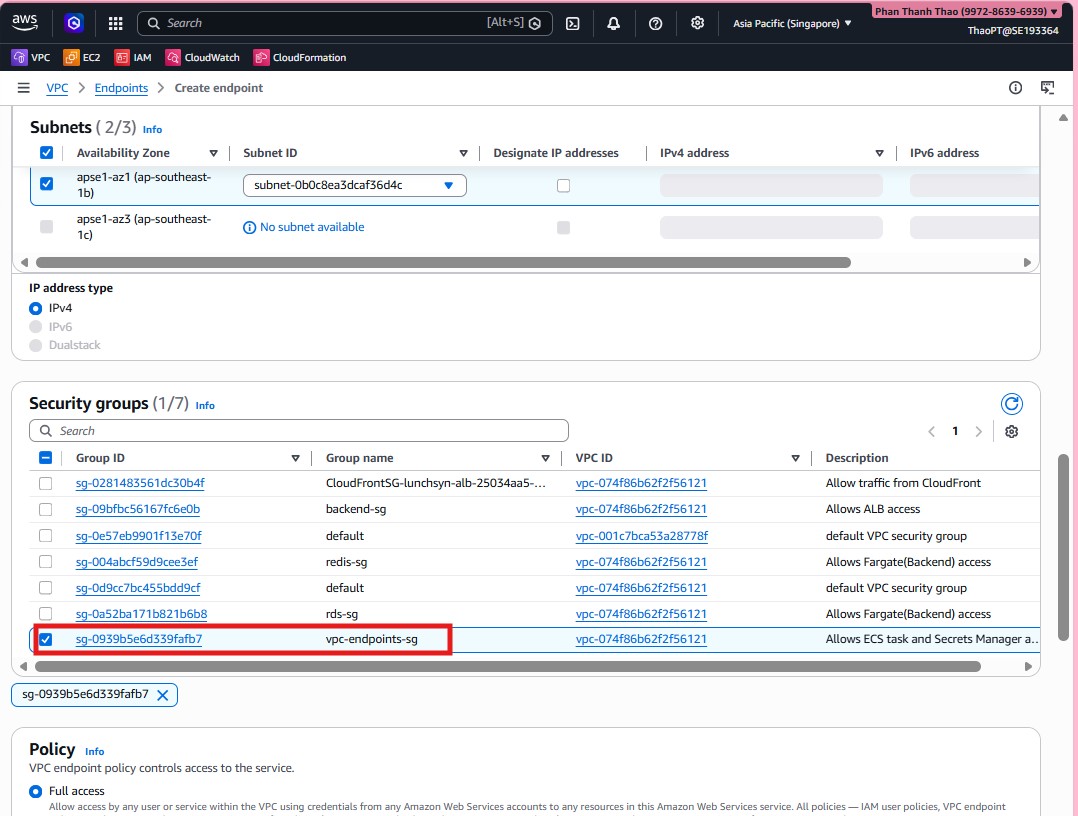Go to the Endpoints breadcrumb link
This screenshot has height=816, width=1078.
[x=121, y=88]
